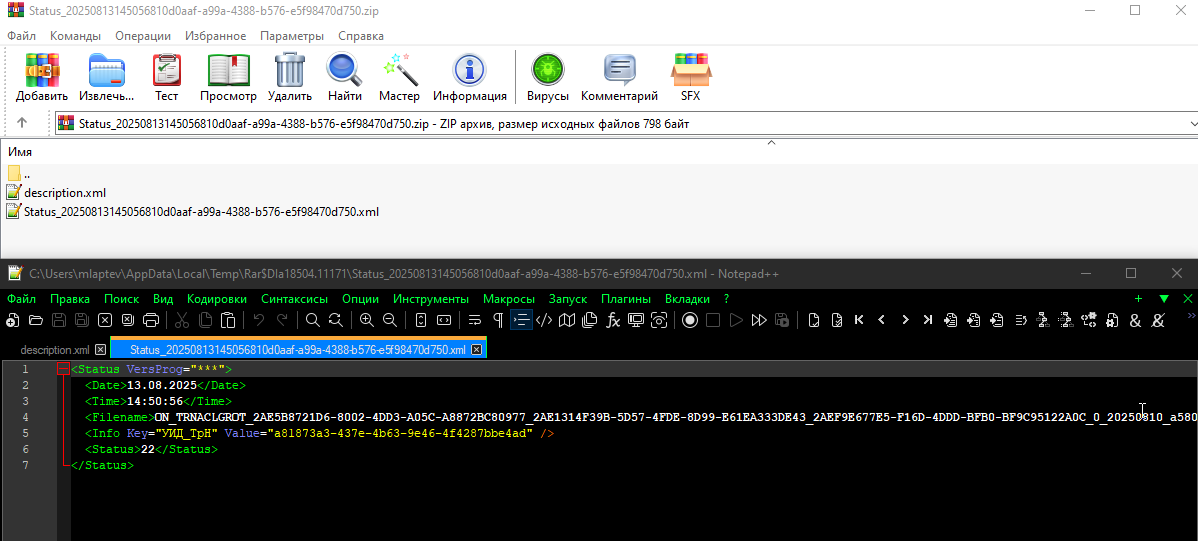The width and height of the screenshot is (1198, 541).
Task: Close the description.xml tab with its X
Action: (x=100, y=350)
